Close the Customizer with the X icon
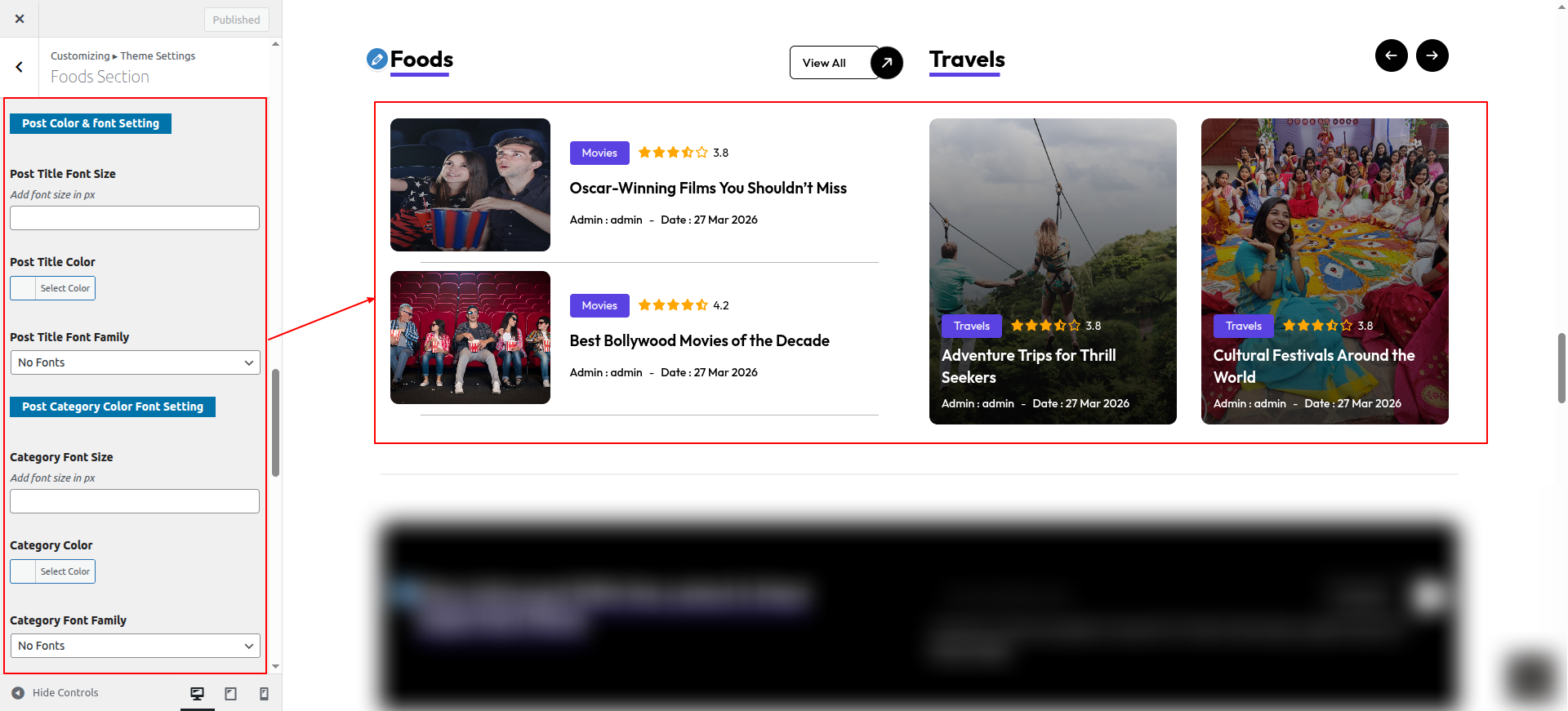 click(20, 19)
